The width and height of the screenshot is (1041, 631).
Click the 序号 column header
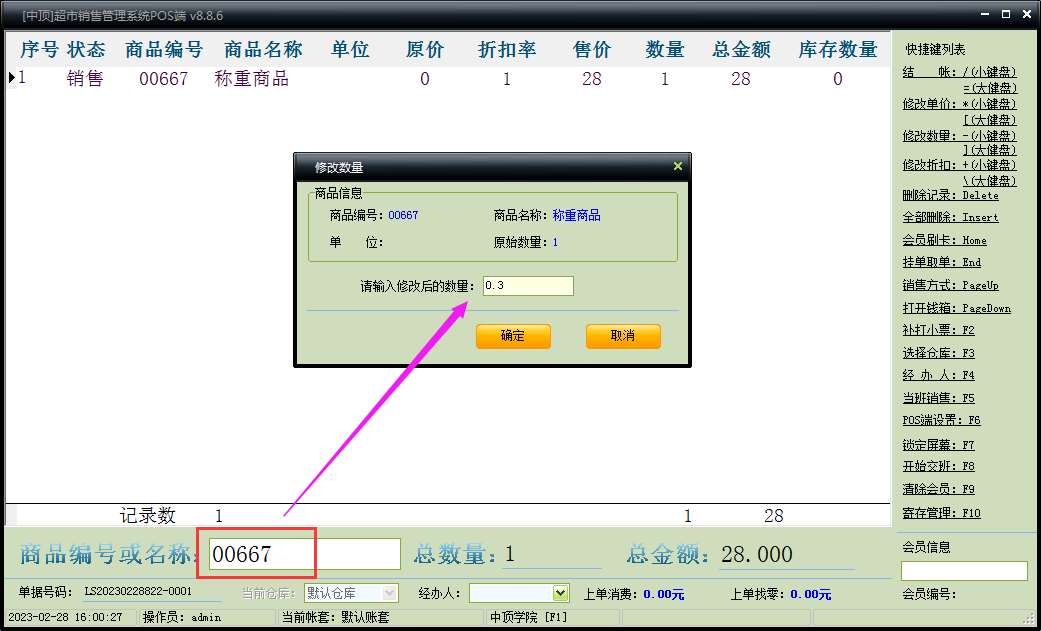40,49
